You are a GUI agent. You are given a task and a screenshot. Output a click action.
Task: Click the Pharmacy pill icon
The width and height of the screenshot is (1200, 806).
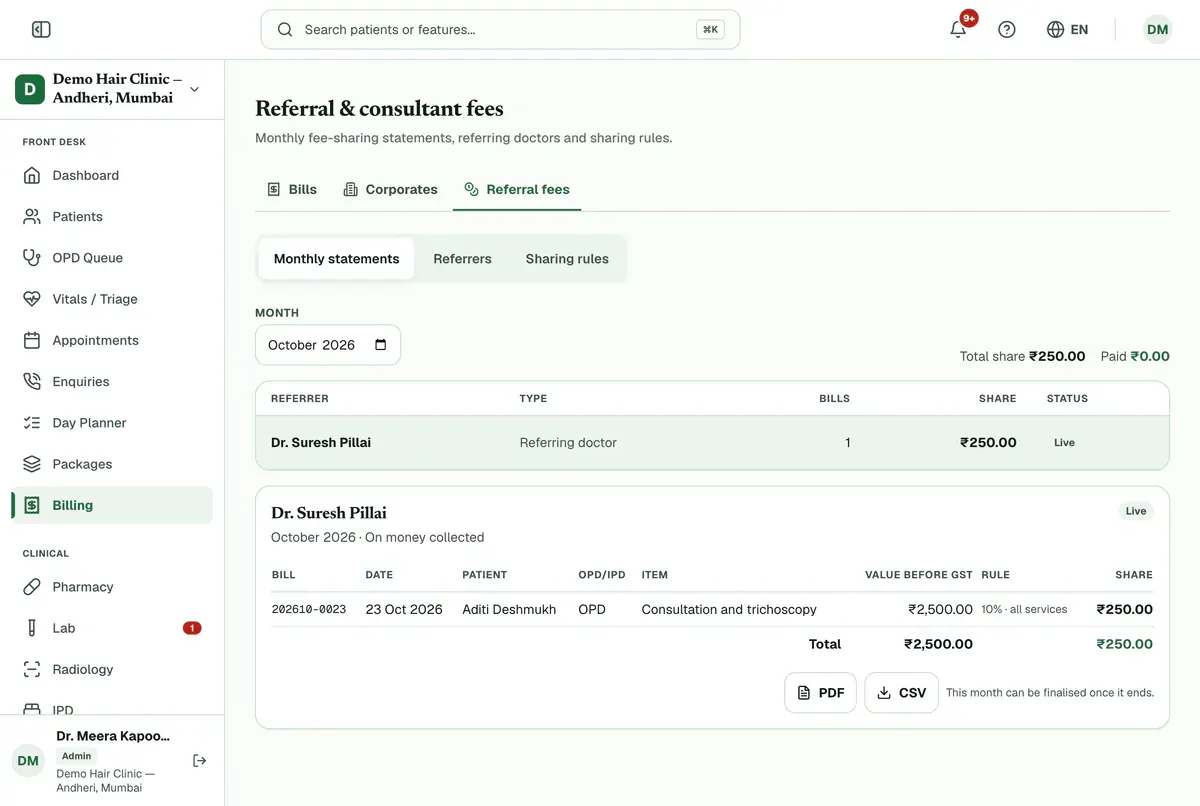(32, 587)
